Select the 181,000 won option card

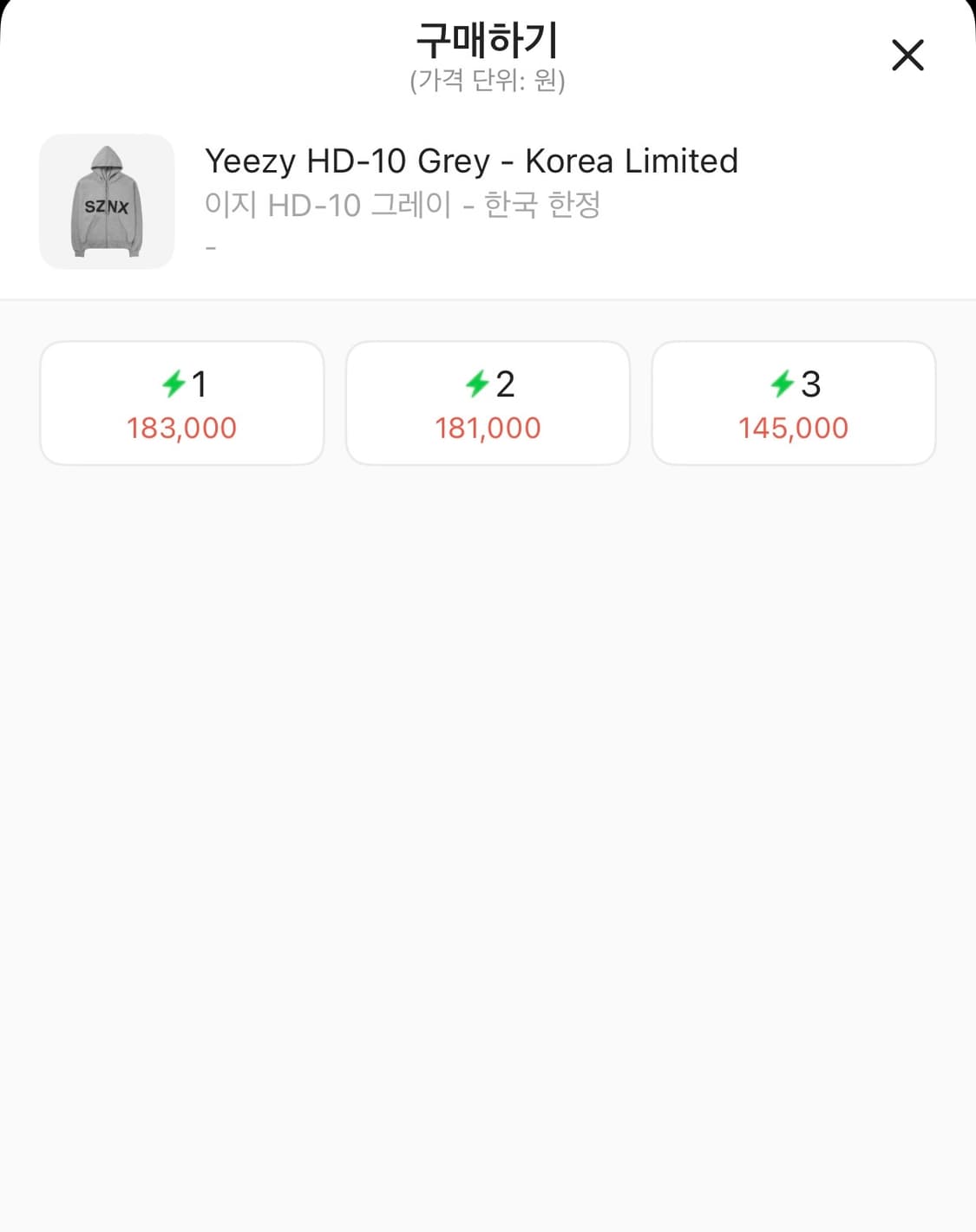click(488, 403)
